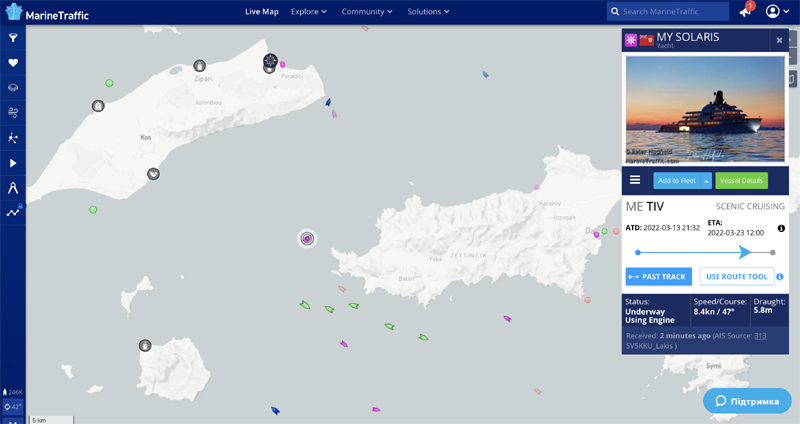
Task: Click the USE ROUTE TOOL button
Action: 736,276
